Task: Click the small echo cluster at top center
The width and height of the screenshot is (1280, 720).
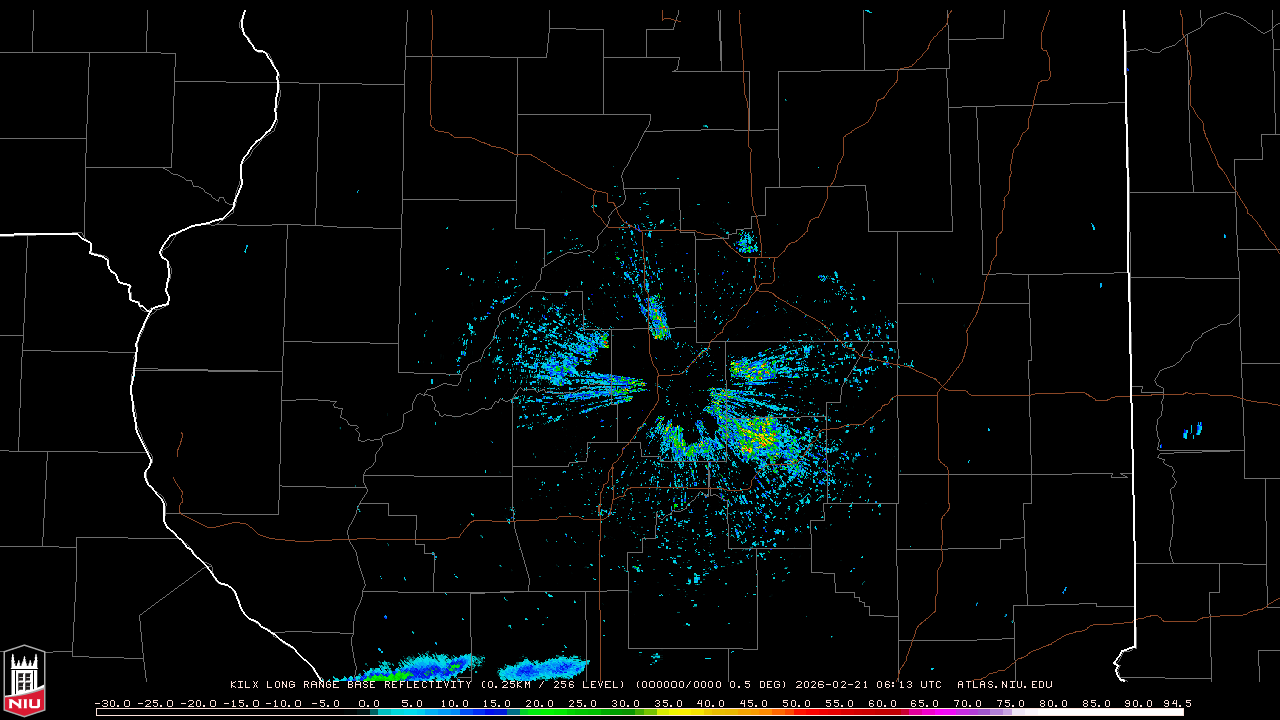Action: [x=746, y=241]
